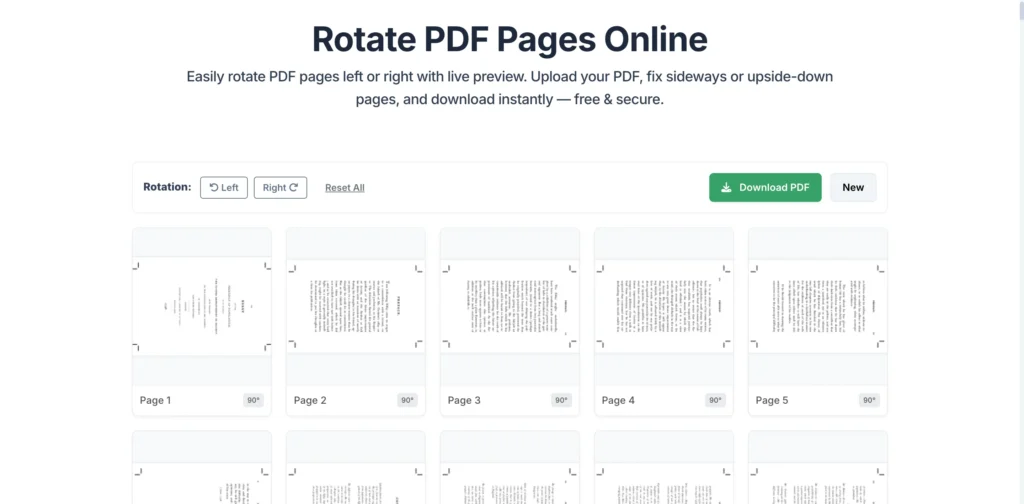The width and height of the screenshot is (1024, 504).
Task: Click the Page 4 label
Action: [x=618, y=400]
